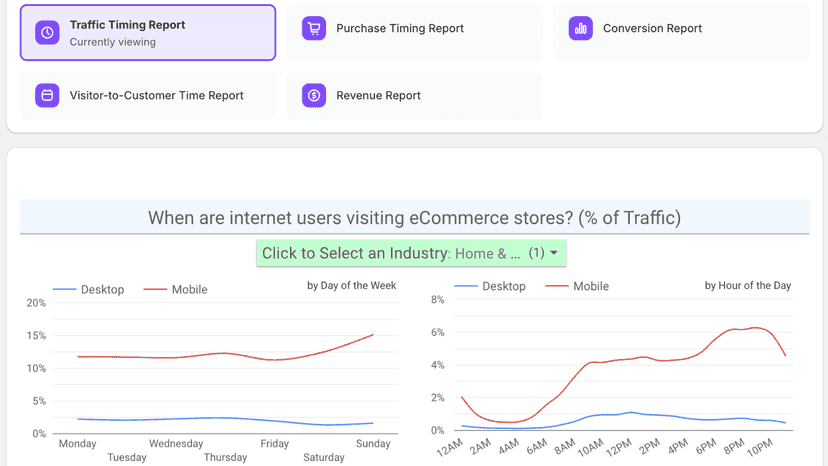This screenshot has height=466, width=828.
Task: Click the 8AM hour axis label
Action: 564,447
